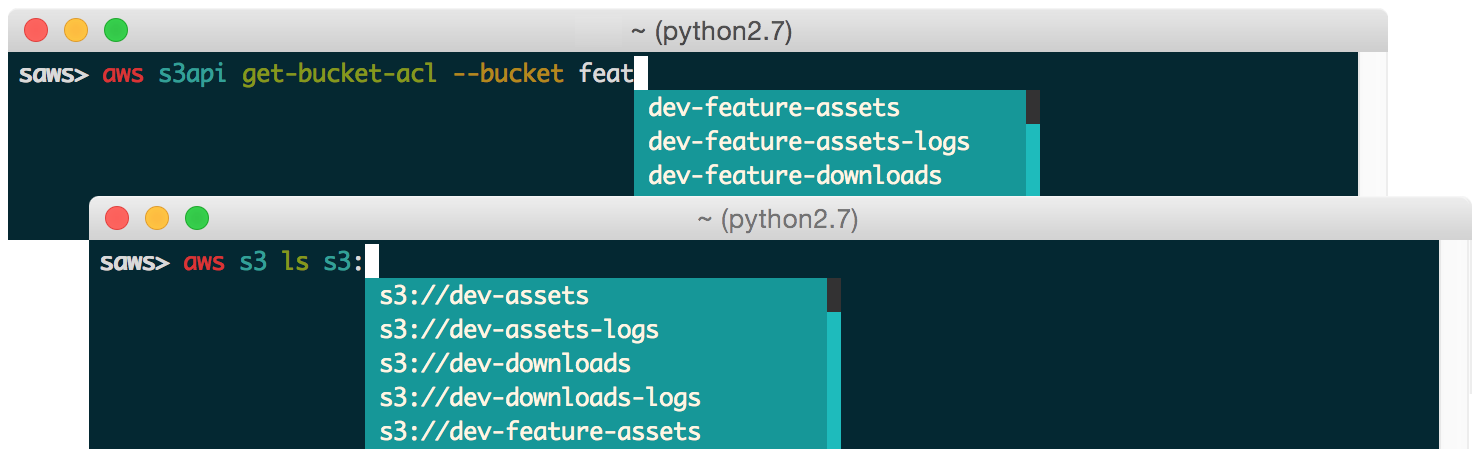Click 's3api' in the back window command
This screenshot has width=1482, height=466.
click(x=192, y=74)
